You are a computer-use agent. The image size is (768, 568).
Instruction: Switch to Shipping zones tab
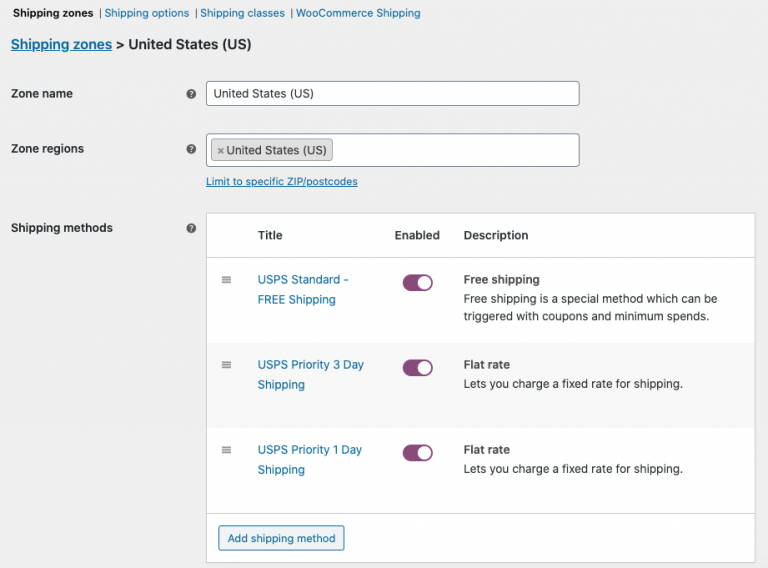[x=53, y=13]
